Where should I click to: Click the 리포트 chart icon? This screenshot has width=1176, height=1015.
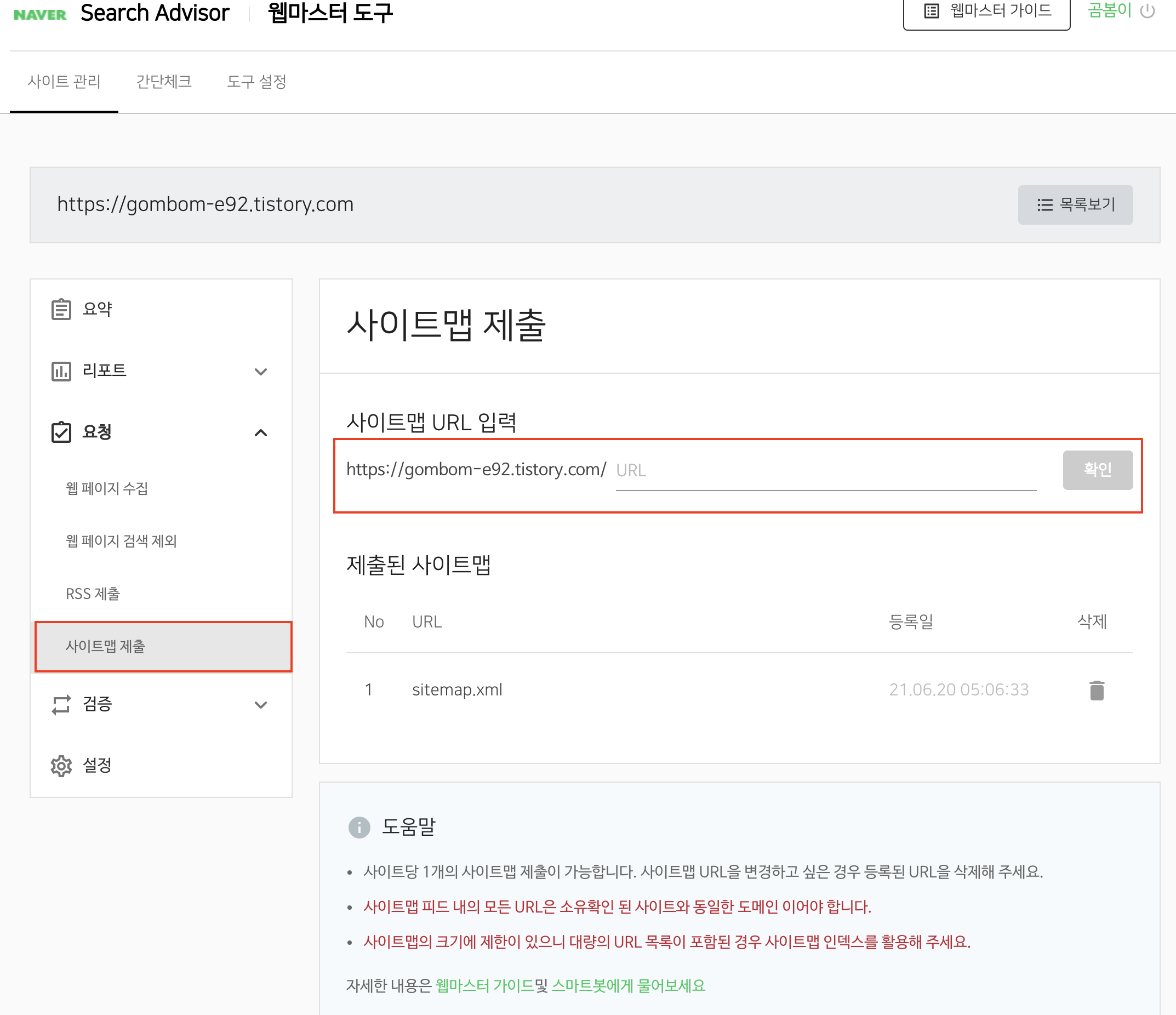click(x=61, y=370)
